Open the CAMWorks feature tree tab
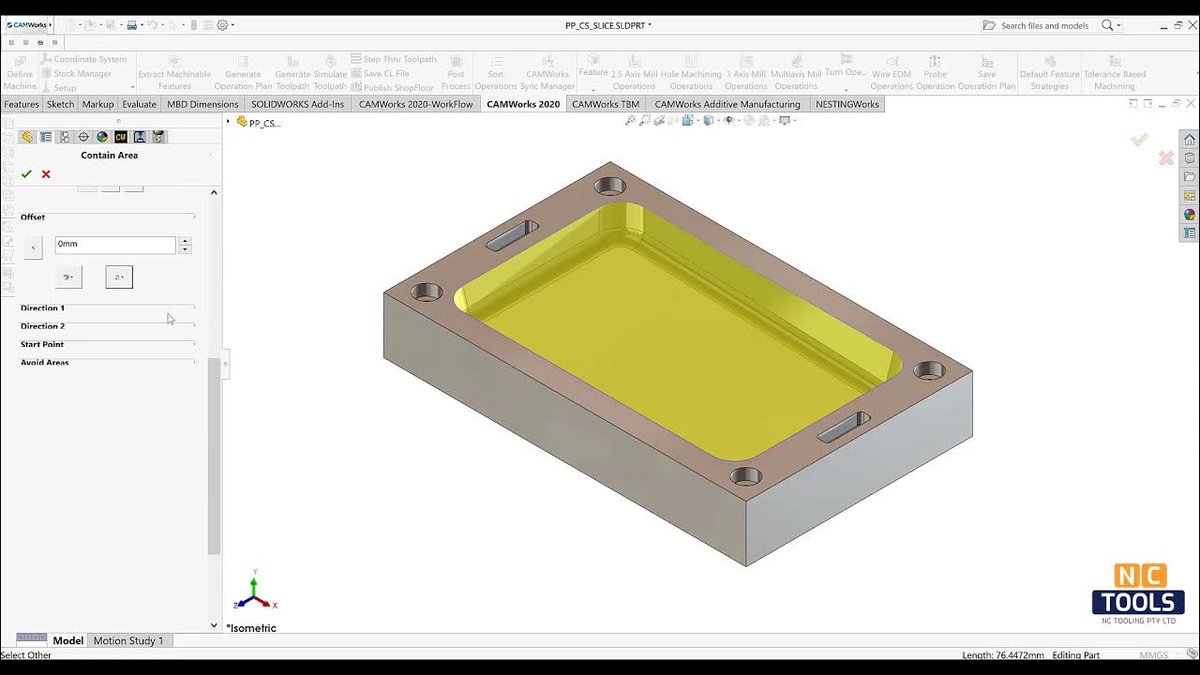The height and width of the screenshot is (675, 1200). (121, 137)
